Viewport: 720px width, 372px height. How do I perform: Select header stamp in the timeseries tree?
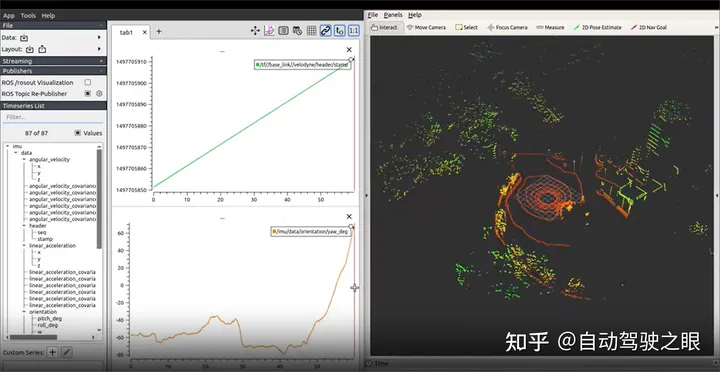click(x=45, y=239)
